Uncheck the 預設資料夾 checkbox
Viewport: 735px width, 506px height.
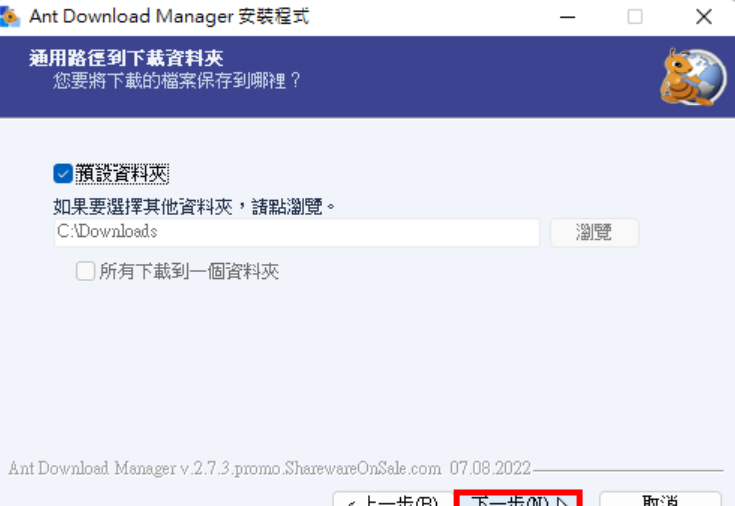coord(63,174)
